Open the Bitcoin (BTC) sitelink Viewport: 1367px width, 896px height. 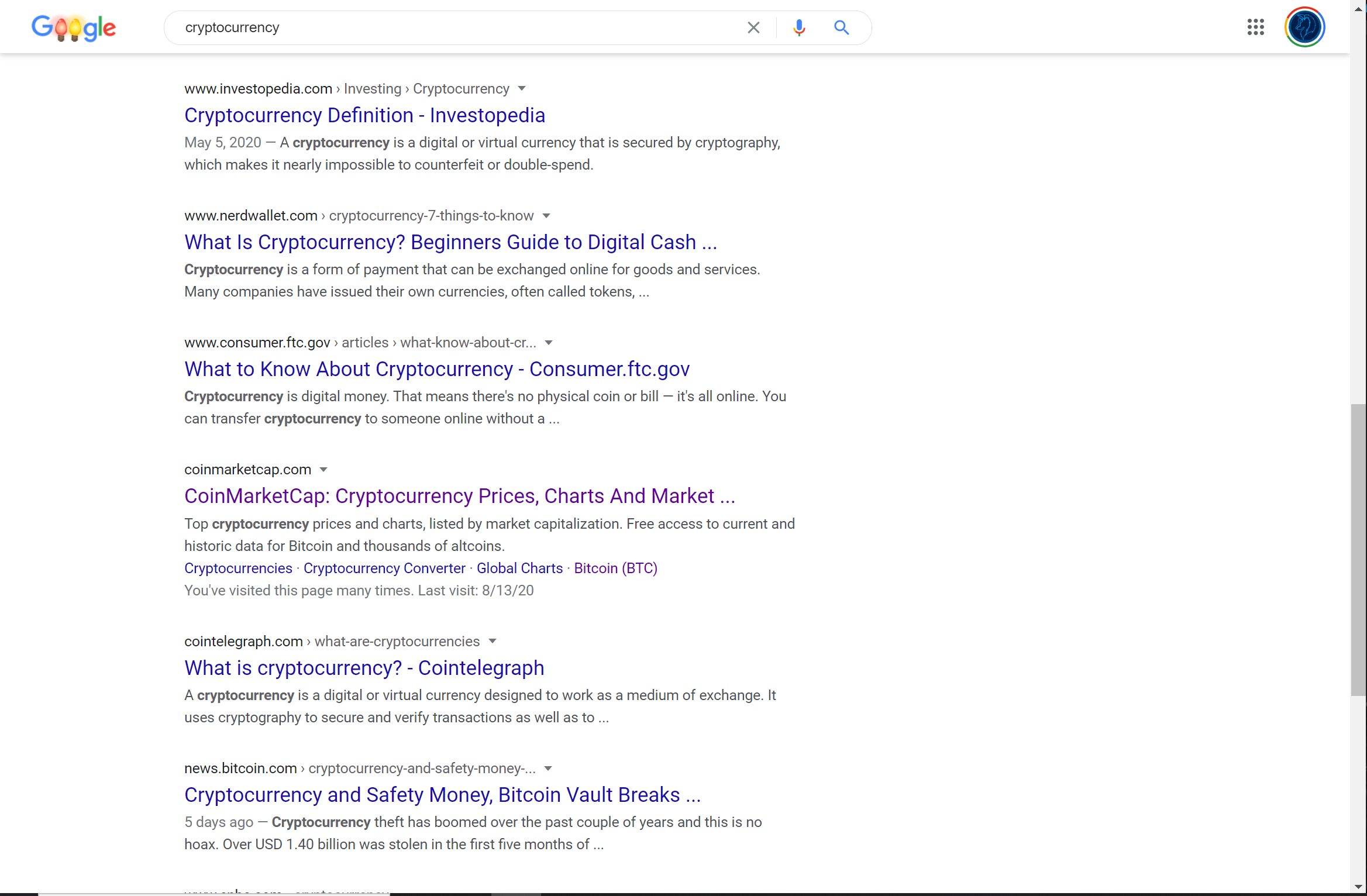coord(615,568)
